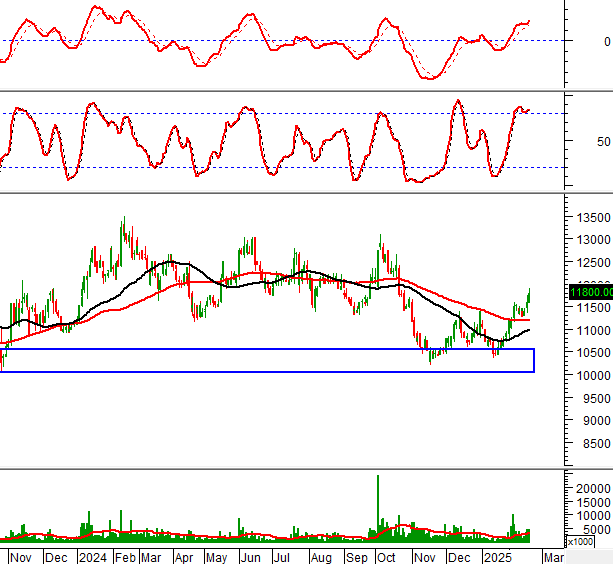Click the 12500 price axis label
This screenshot has width=613, height=564.
pyautogui.click(x=593, y=263)
